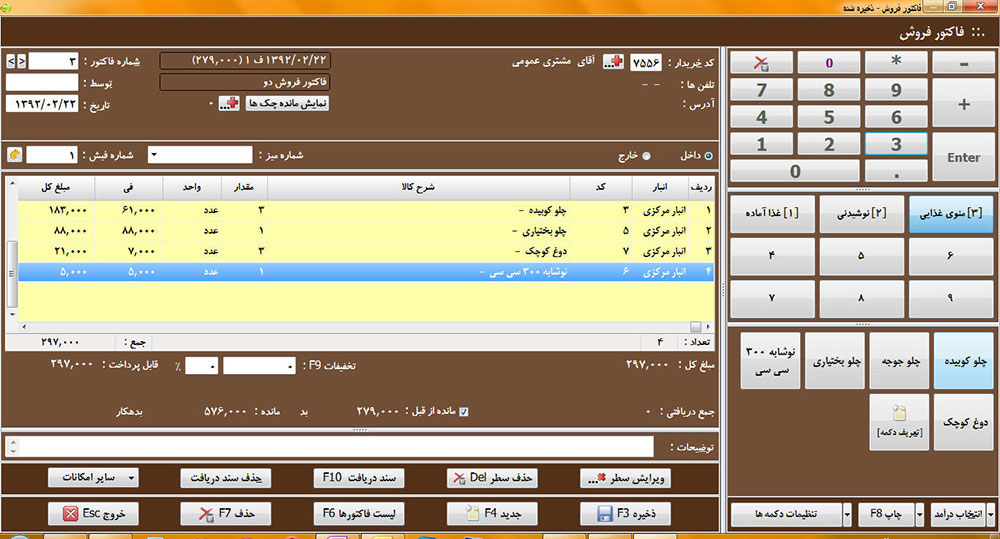1000x539 pixels.
Task: Click numpad key 5
Action: [828, 117]
